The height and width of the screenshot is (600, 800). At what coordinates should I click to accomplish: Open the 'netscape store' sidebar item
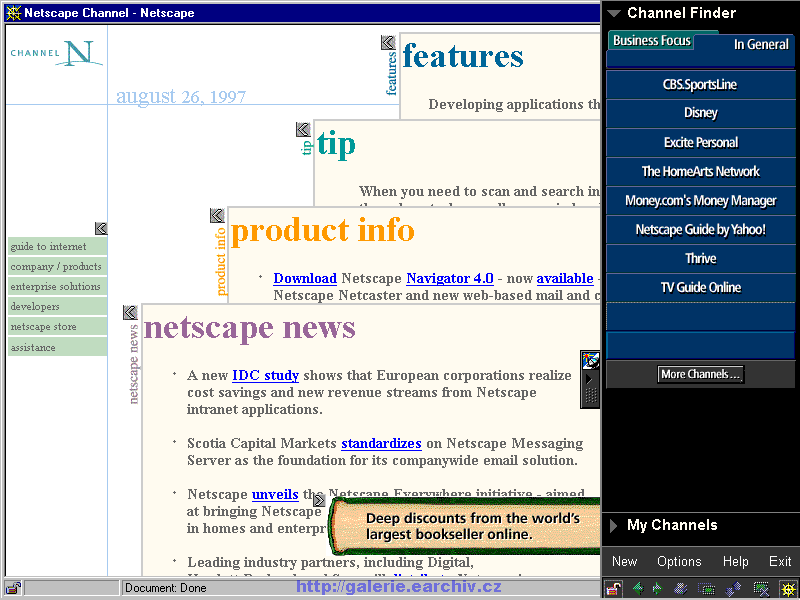click(57, 327)
